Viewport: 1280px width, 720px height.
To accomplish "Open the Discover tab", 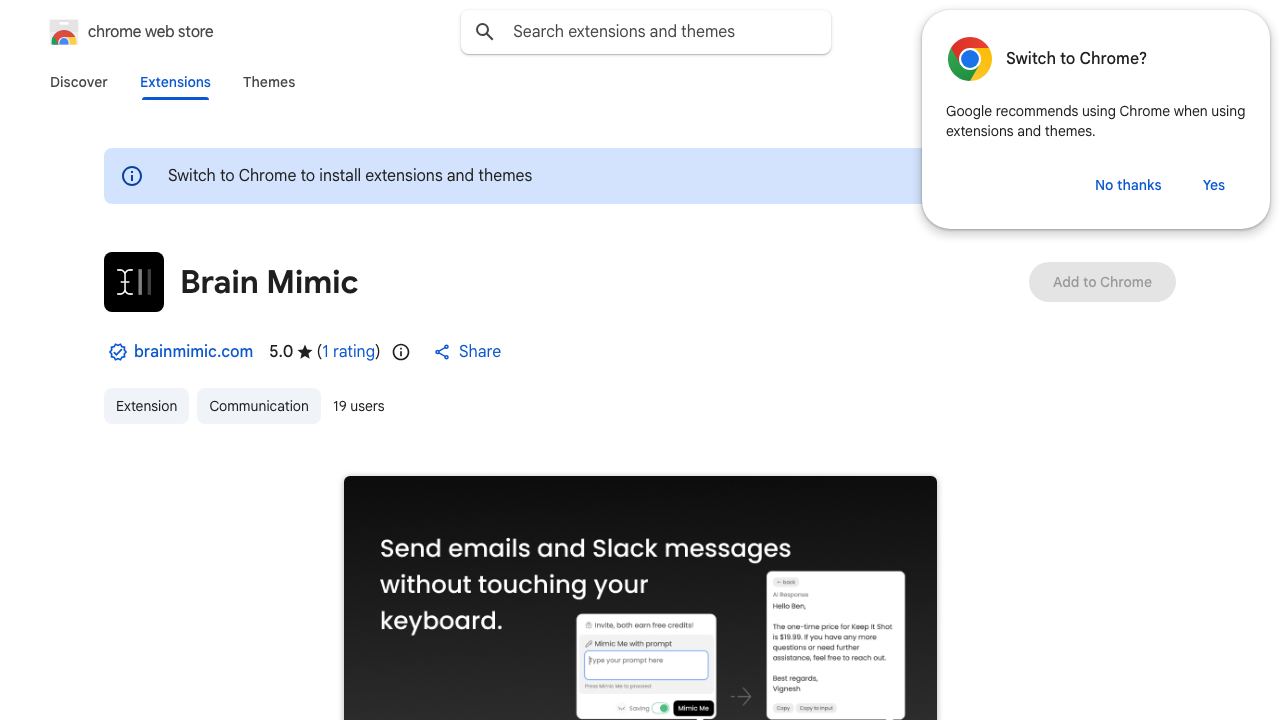I will click(x=79, y=82).
